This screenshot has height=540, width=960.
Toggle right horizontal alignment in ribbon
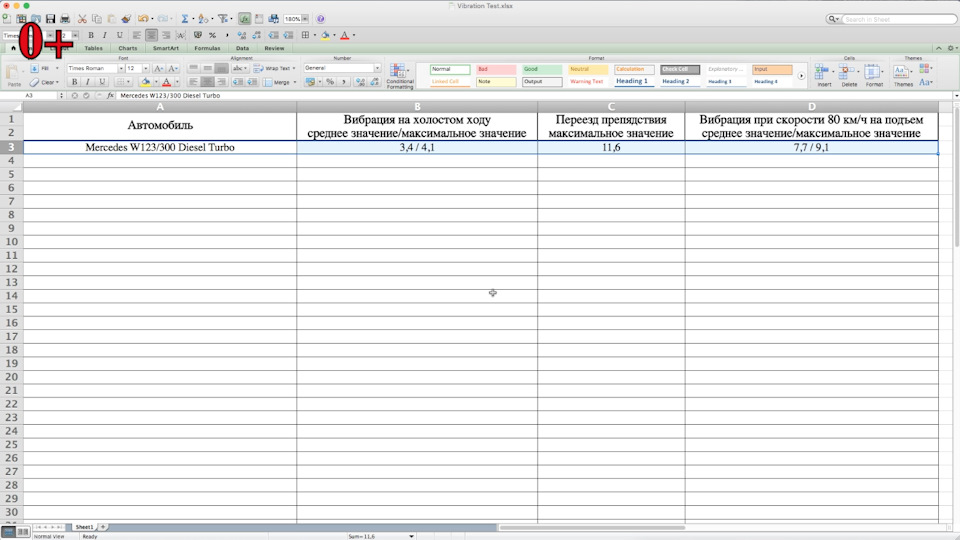tap(222, 81)
